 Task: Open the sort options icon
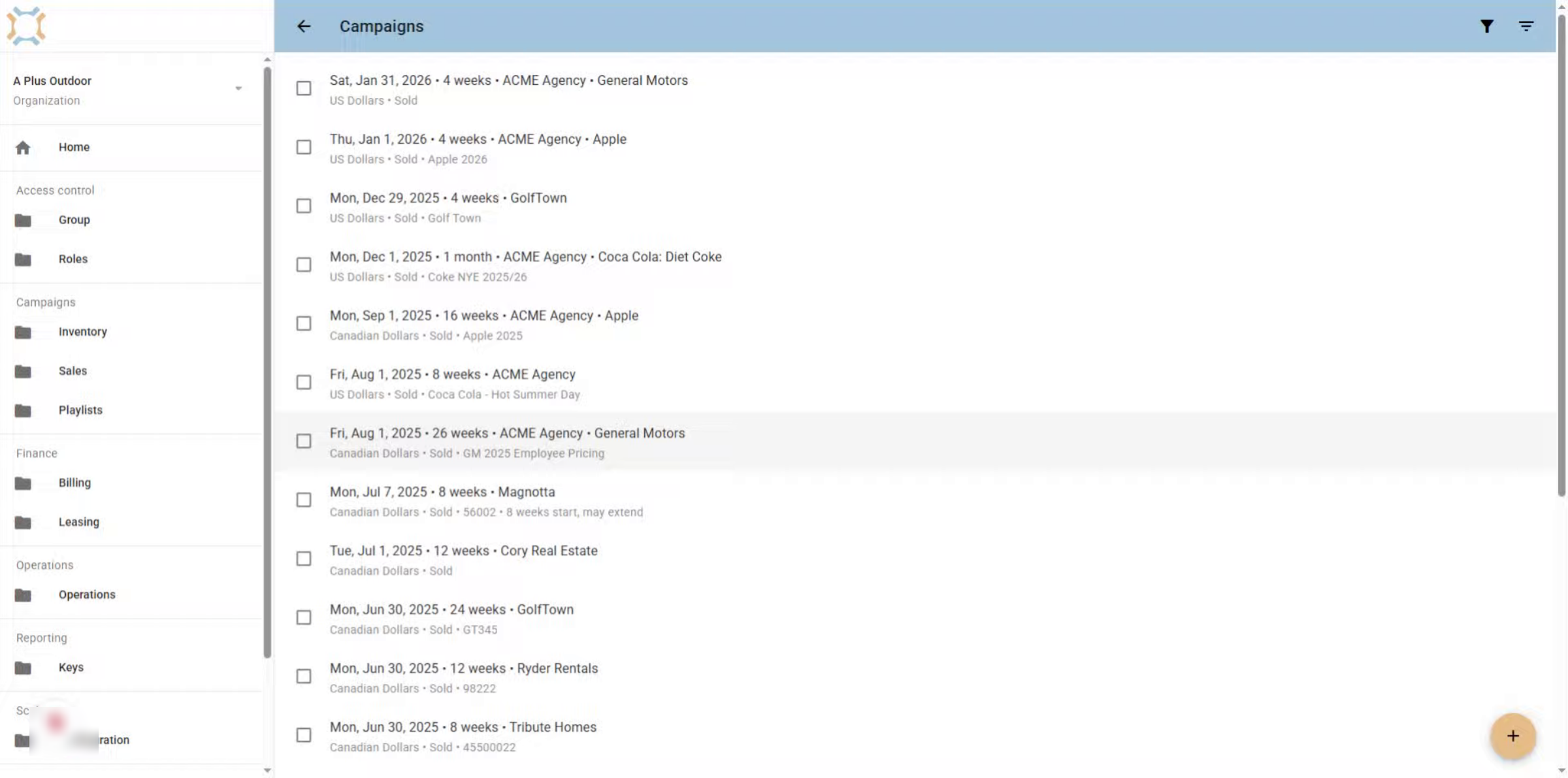[1526, 26]
